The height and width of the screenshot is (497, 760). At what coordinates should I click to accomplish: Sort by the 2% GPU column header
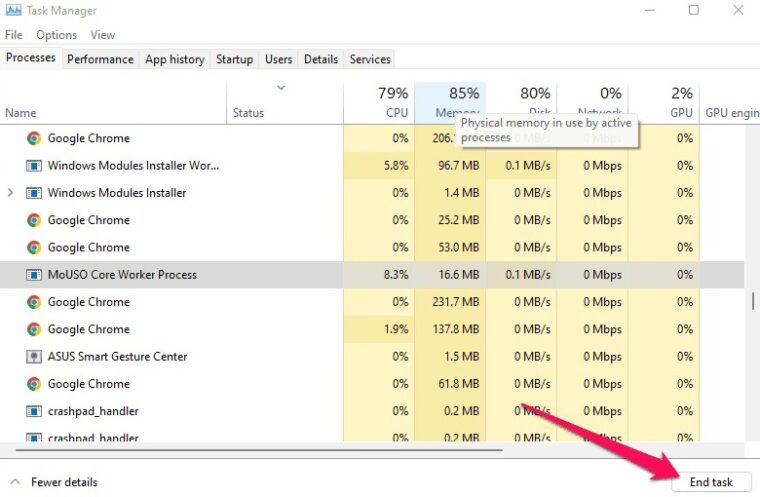[664, 103]
